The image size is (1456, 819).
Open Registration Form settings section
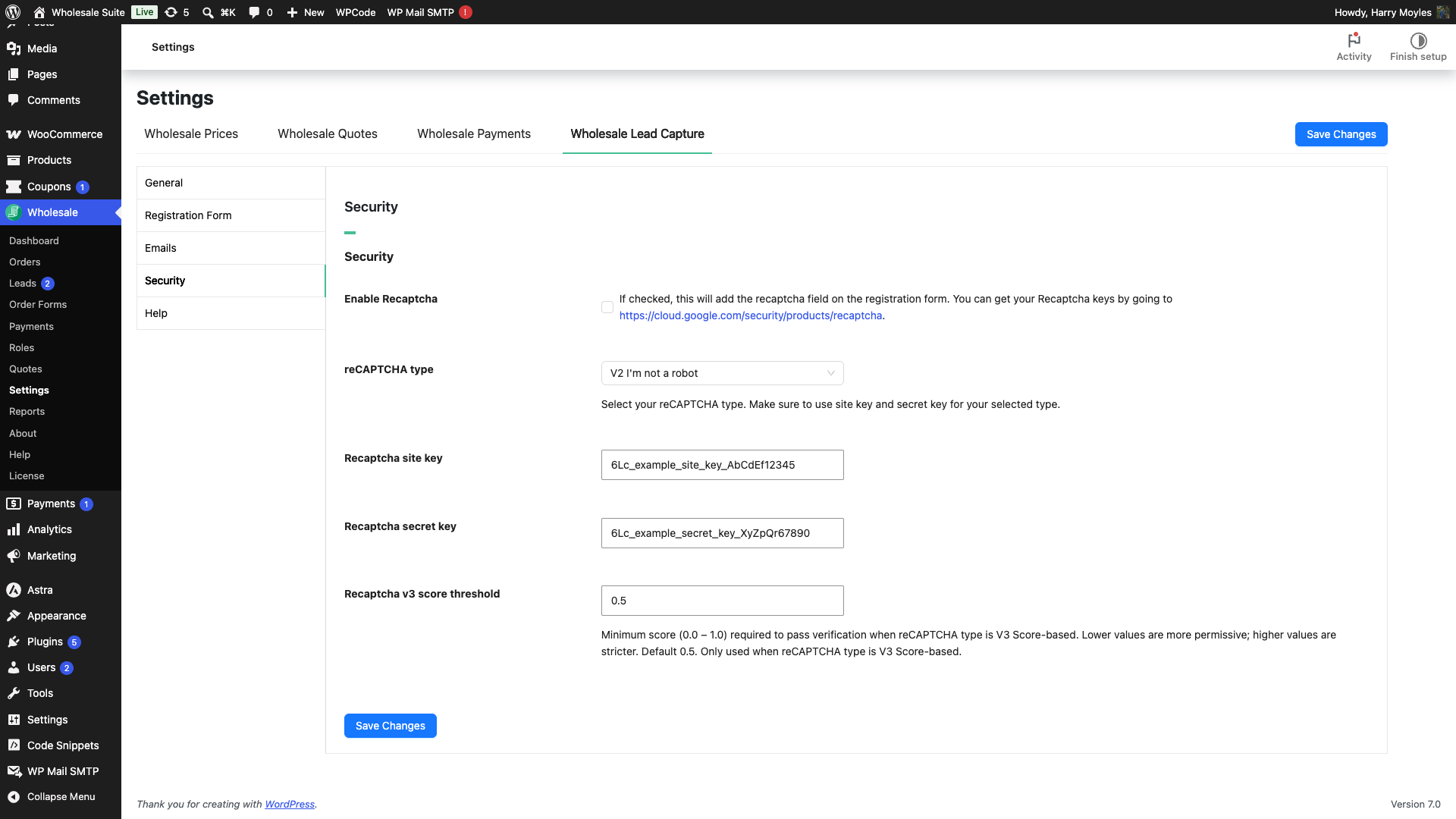click(231, 215)
